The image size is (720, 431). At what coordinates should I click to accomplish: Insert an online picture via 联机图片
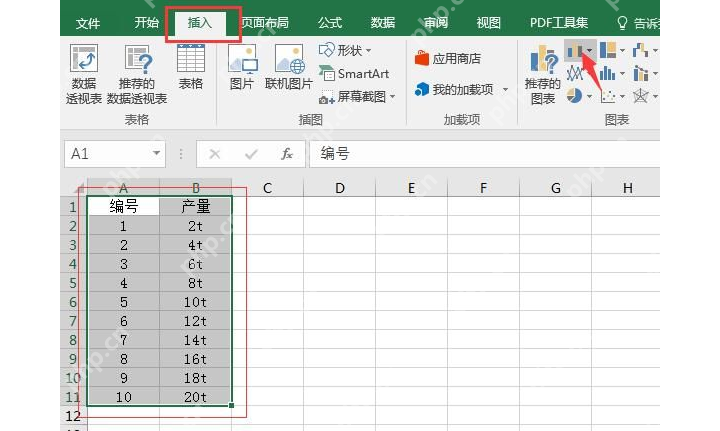tap(289, 67)
